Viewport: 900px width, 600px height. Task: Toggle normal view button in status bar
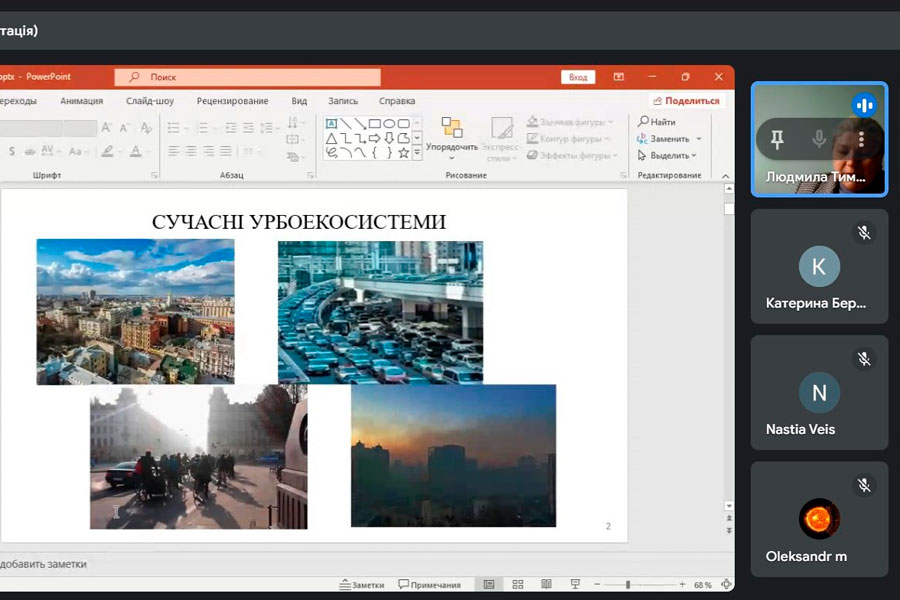coord(489,584)
